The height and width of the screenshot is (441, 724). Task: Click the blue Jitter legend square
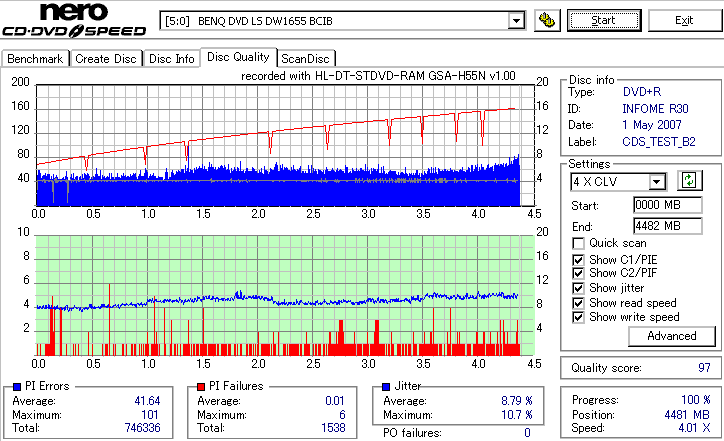386,387
